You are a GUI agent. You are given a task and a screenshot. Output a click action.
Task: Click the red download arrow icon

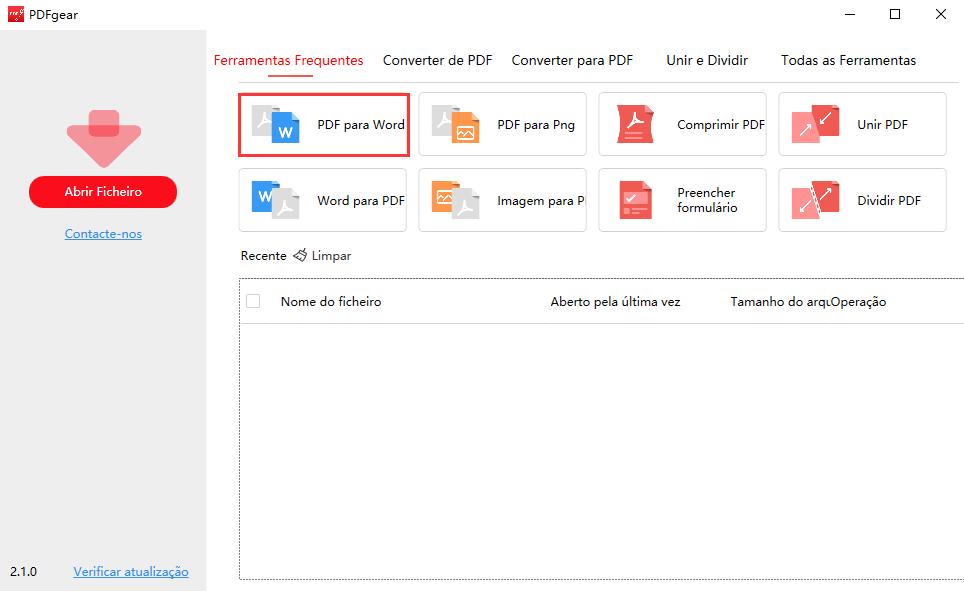103,140
